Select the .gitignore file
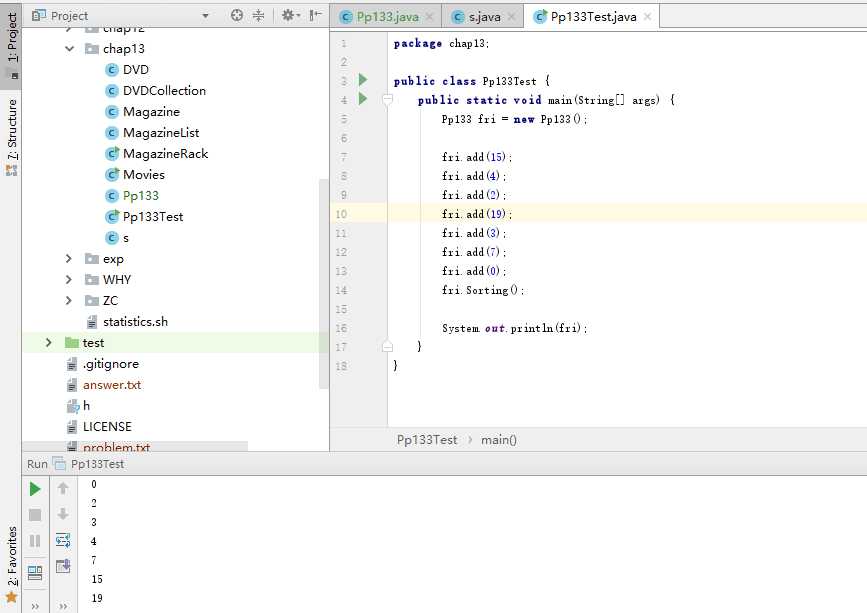Viewport: 867px width, 613px height. [111, 364]
